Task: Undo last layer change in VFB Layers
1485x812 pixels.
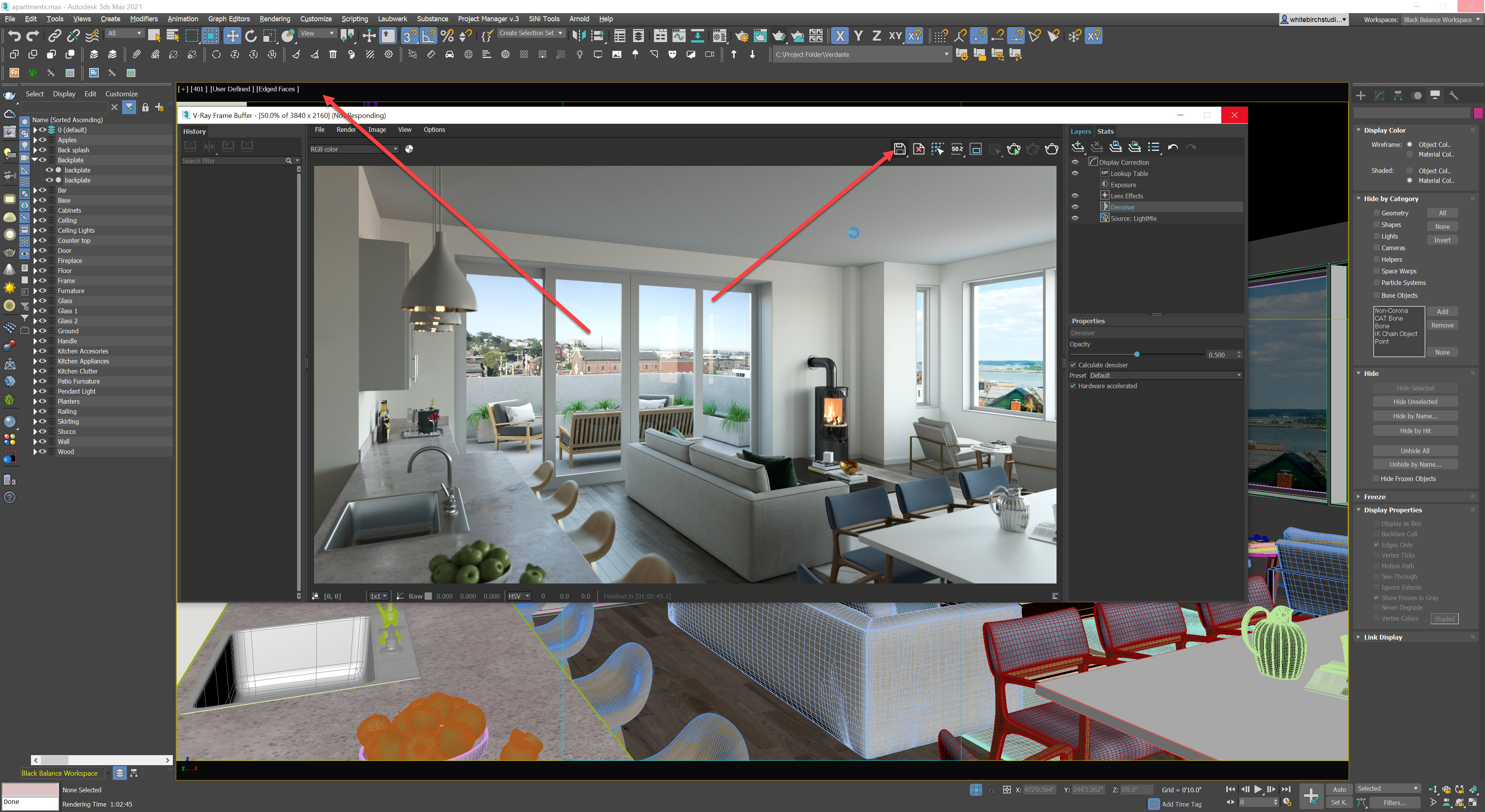Action: pos(1173,148)
